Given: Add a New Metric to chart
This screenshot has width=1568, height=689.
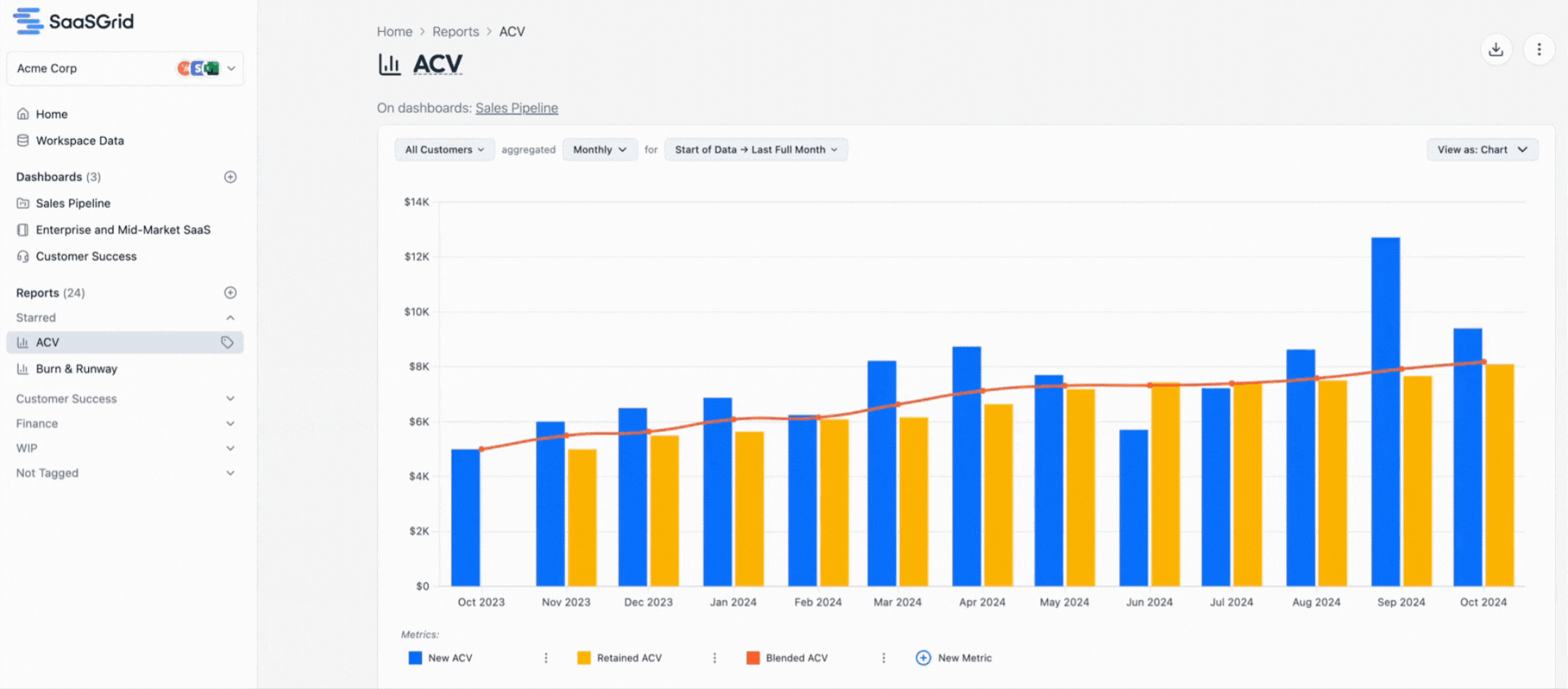Looking at the screenshot, I should point(954,658).
